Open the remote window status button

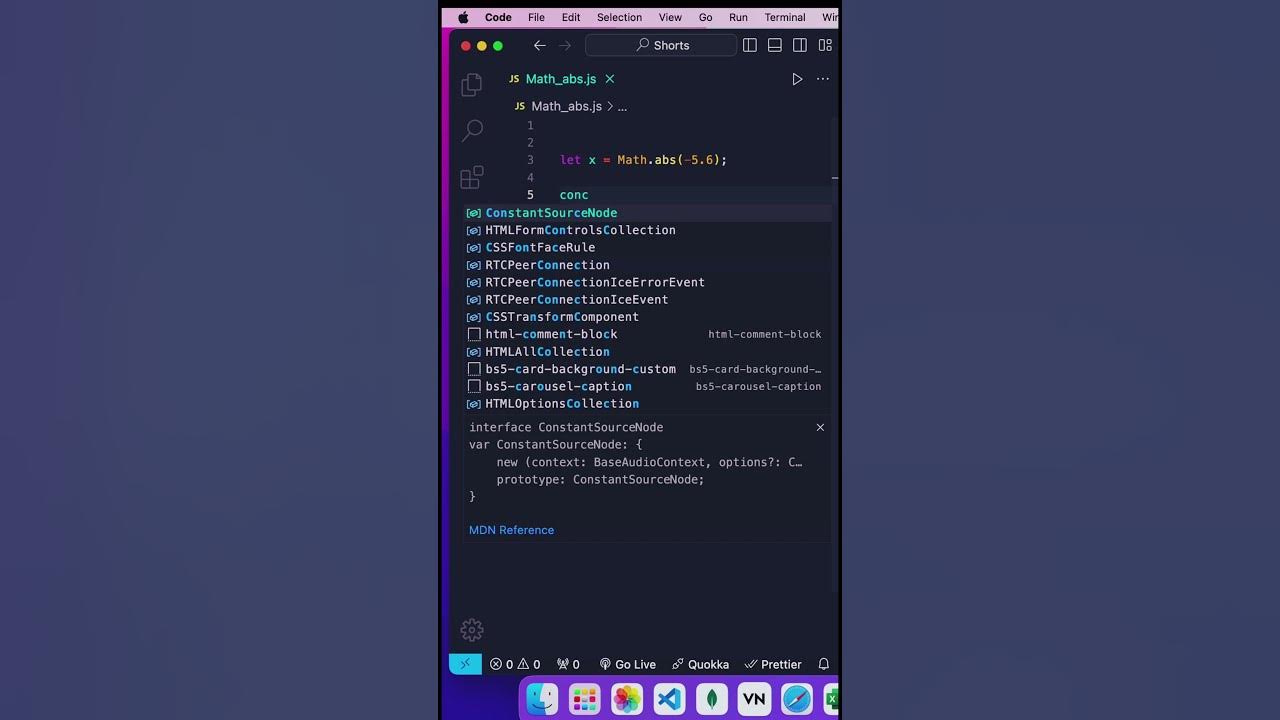[465, 664]
